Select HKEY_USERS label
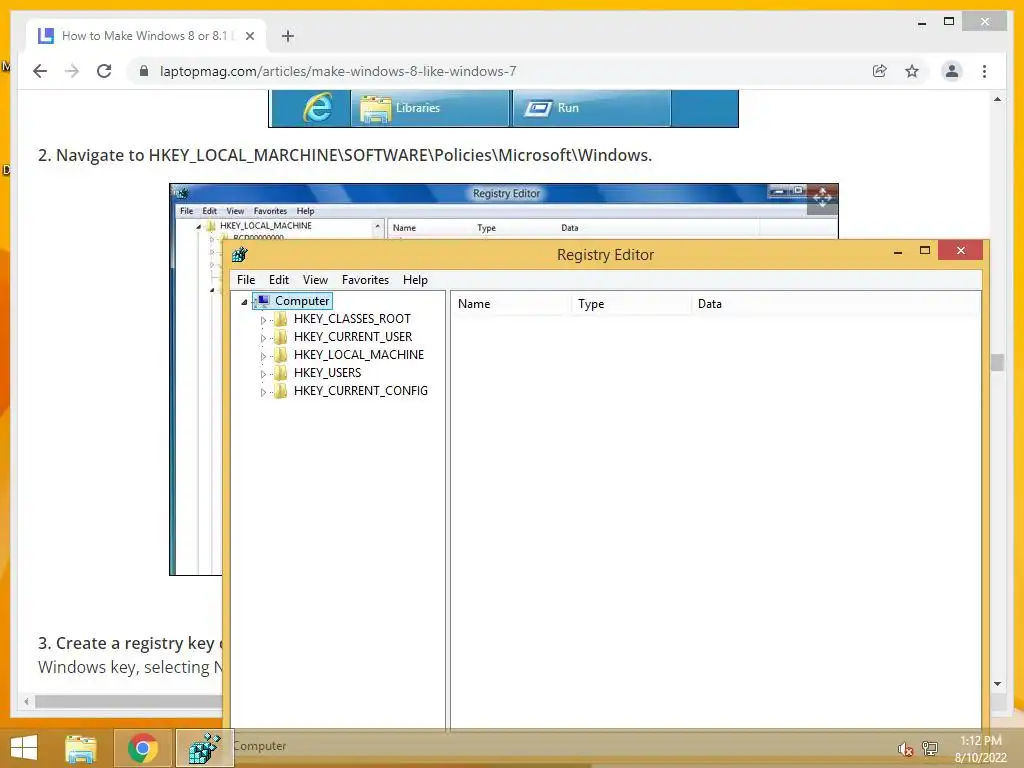The height and width of the screenshot is (768, 1024). 327,373
